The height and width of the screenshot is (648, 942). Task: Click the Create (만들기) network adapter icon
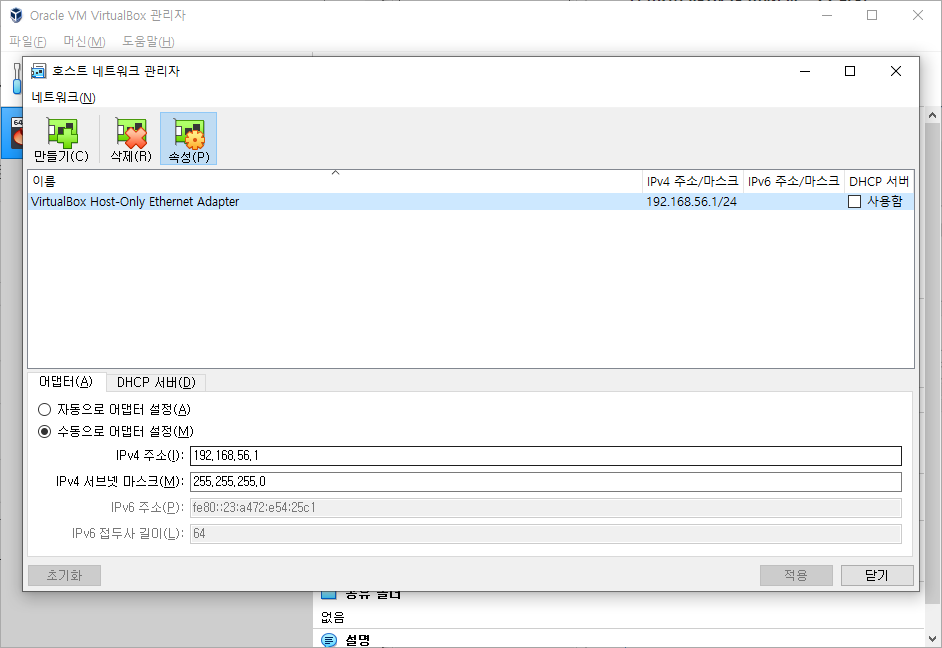coord(62,139)
